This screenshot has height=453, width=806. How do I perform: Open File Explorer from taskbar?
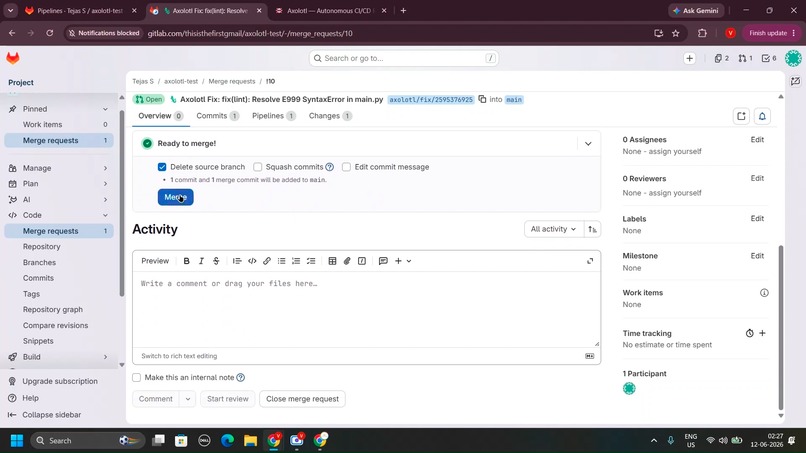tap(250, 441)
